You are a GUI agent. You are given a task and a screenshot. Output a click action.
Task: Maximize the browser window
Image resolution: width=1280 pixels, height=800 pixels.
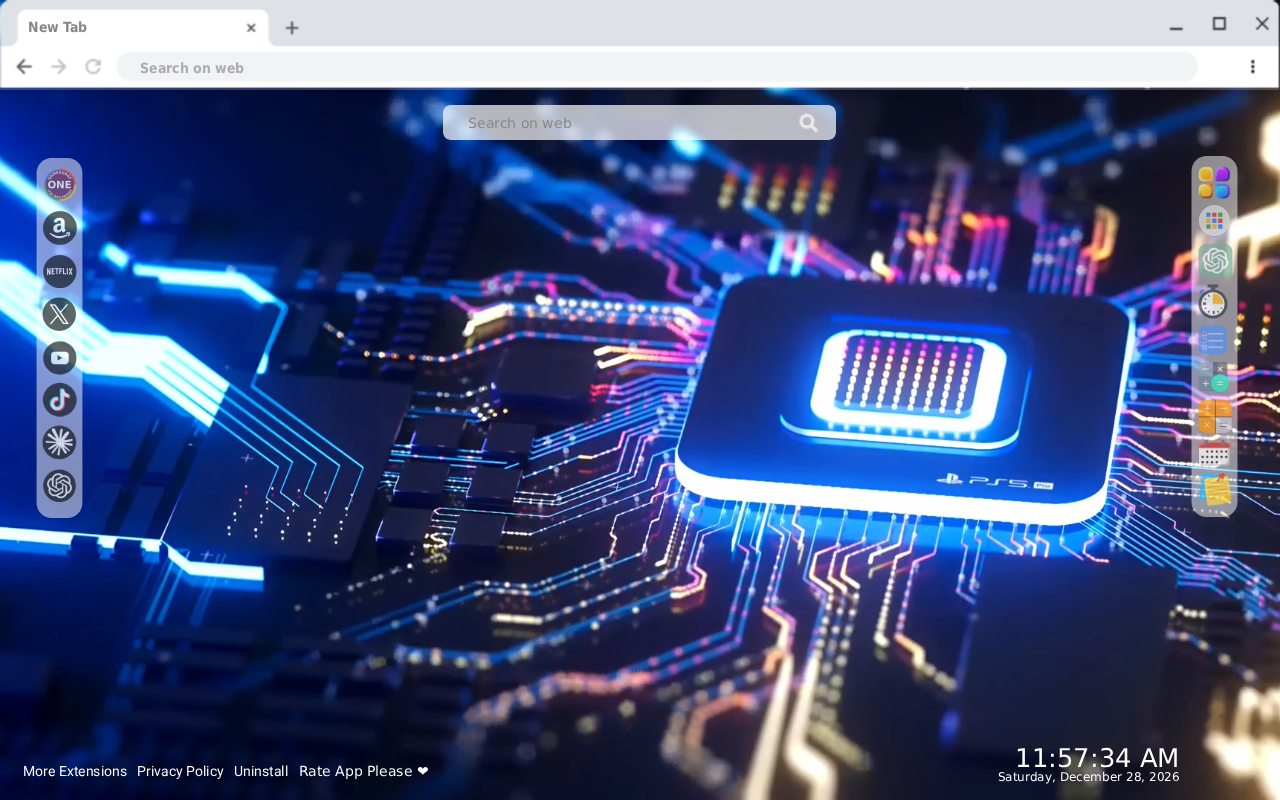pos(1219,24)
